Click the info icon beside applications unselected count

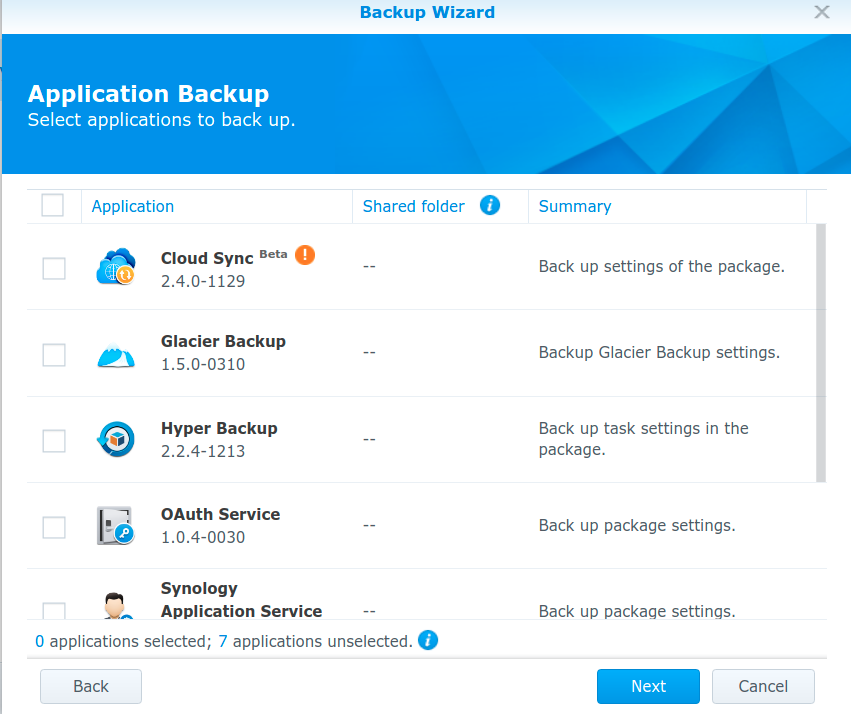coord(427,640)
